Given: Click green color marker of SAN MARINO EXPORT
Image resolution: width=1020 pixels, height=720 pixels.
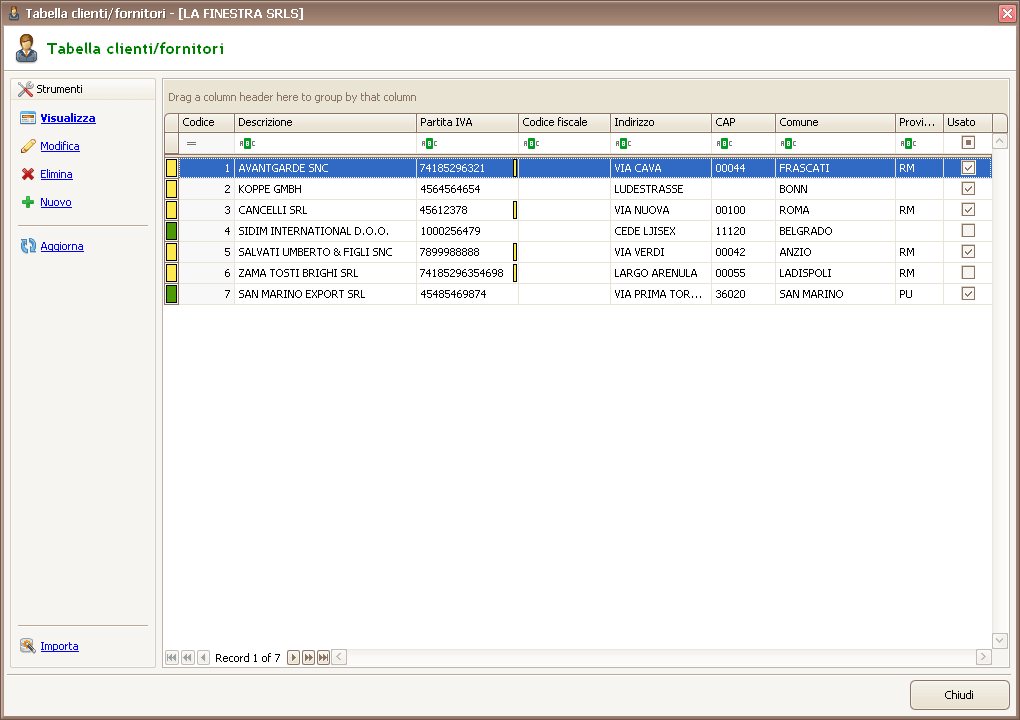Looking at the screenshot, I should pos(171,294).
